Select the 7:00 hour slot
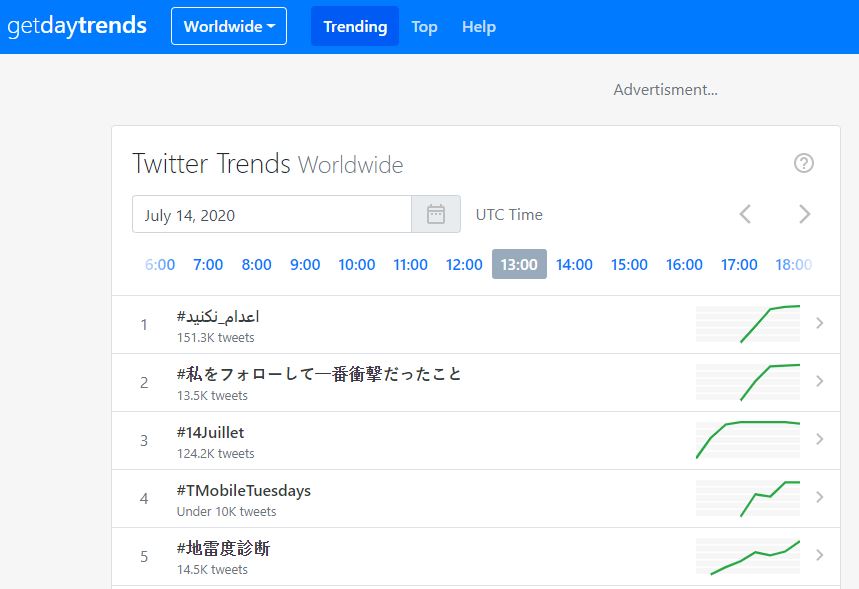This screenshot has height=589, width=859. pyautogui.click(x=208, y=265)
